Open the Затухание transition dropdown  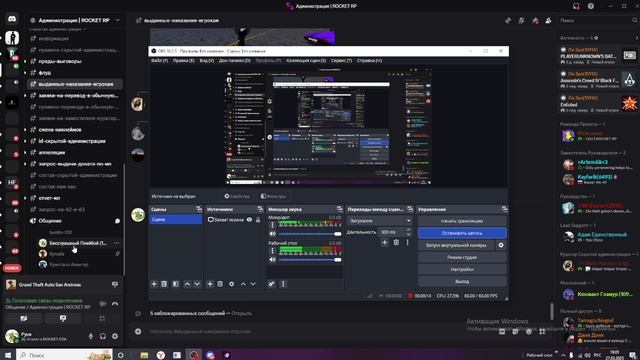[380, 221]
